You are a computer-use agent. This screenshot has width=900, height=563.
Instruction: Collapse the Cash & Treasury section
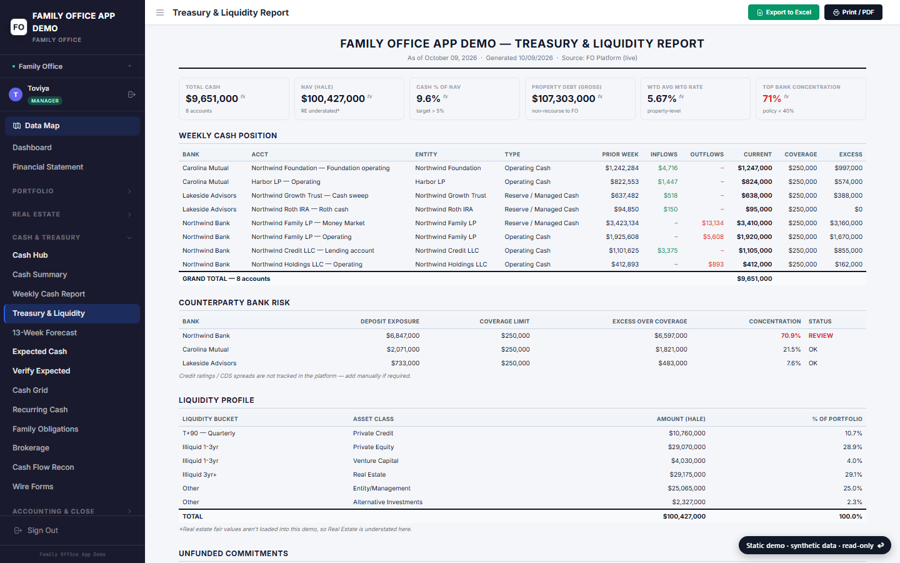click(72, 237)
